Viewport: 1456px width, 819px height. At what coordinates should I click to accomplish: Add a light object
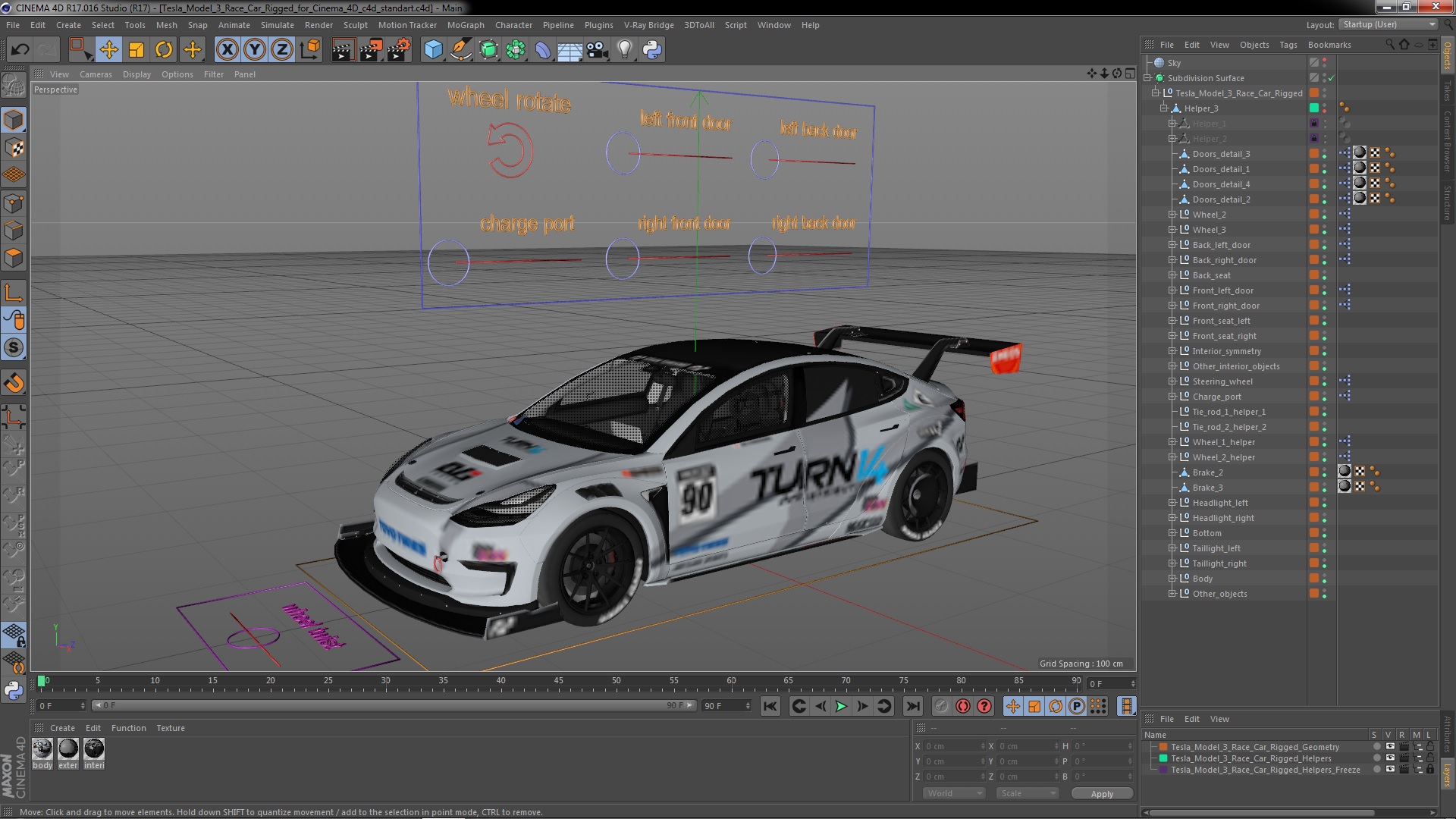pyautogui.click(x=624, y=50)
